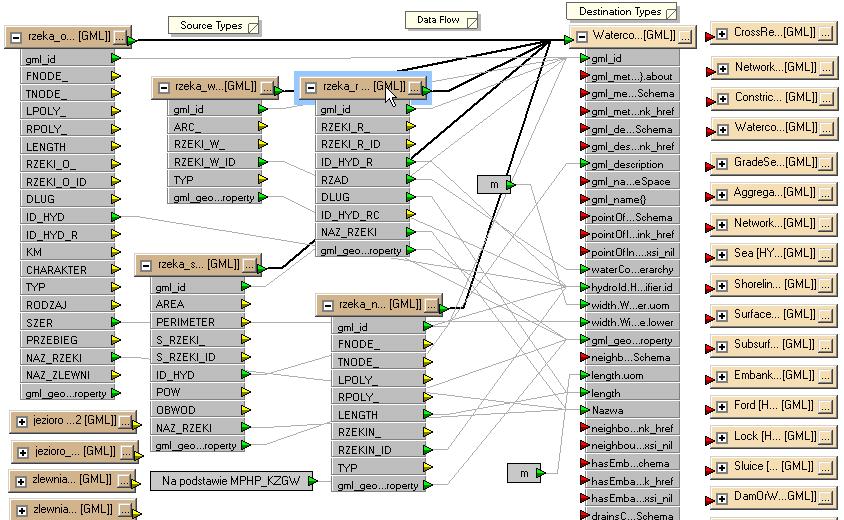Open properties button of rzeka_o... [GML]
This screenshot has width=844, height=520.
point(120,38)
